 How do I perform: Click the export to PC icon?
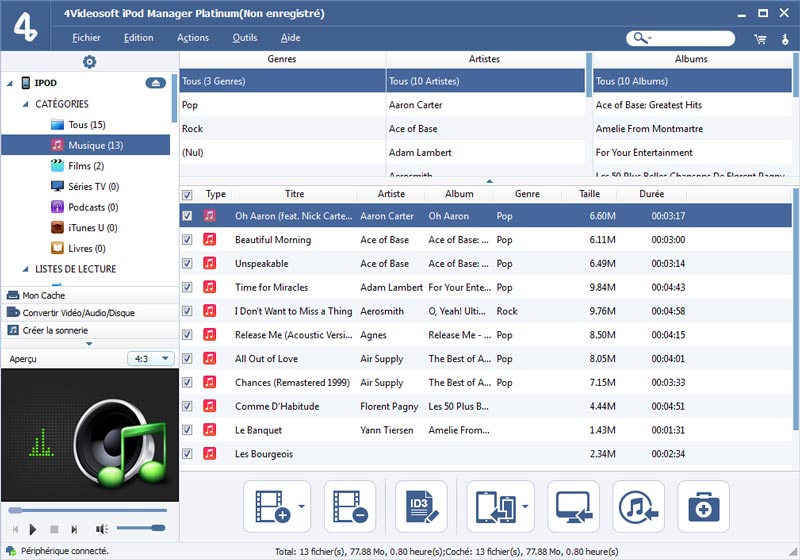573,506
